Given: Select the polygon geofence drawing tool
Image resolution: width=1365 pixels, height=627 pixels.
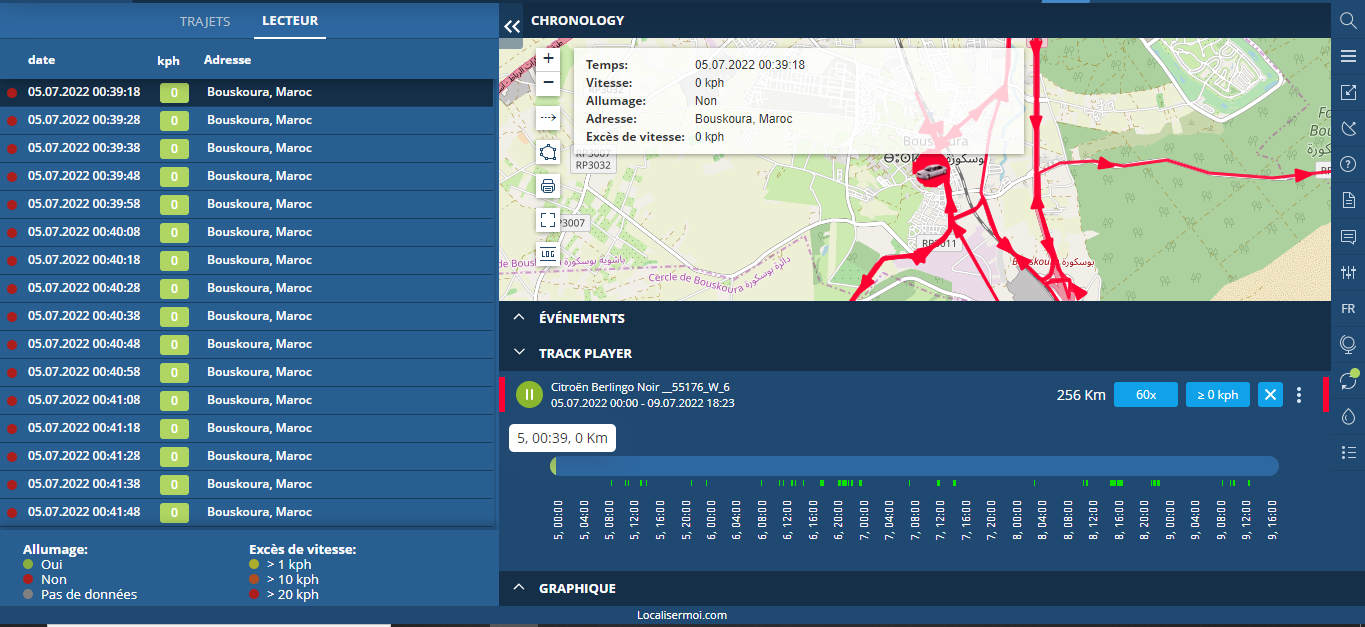Looking at the screenshot, I should (548, 152).
